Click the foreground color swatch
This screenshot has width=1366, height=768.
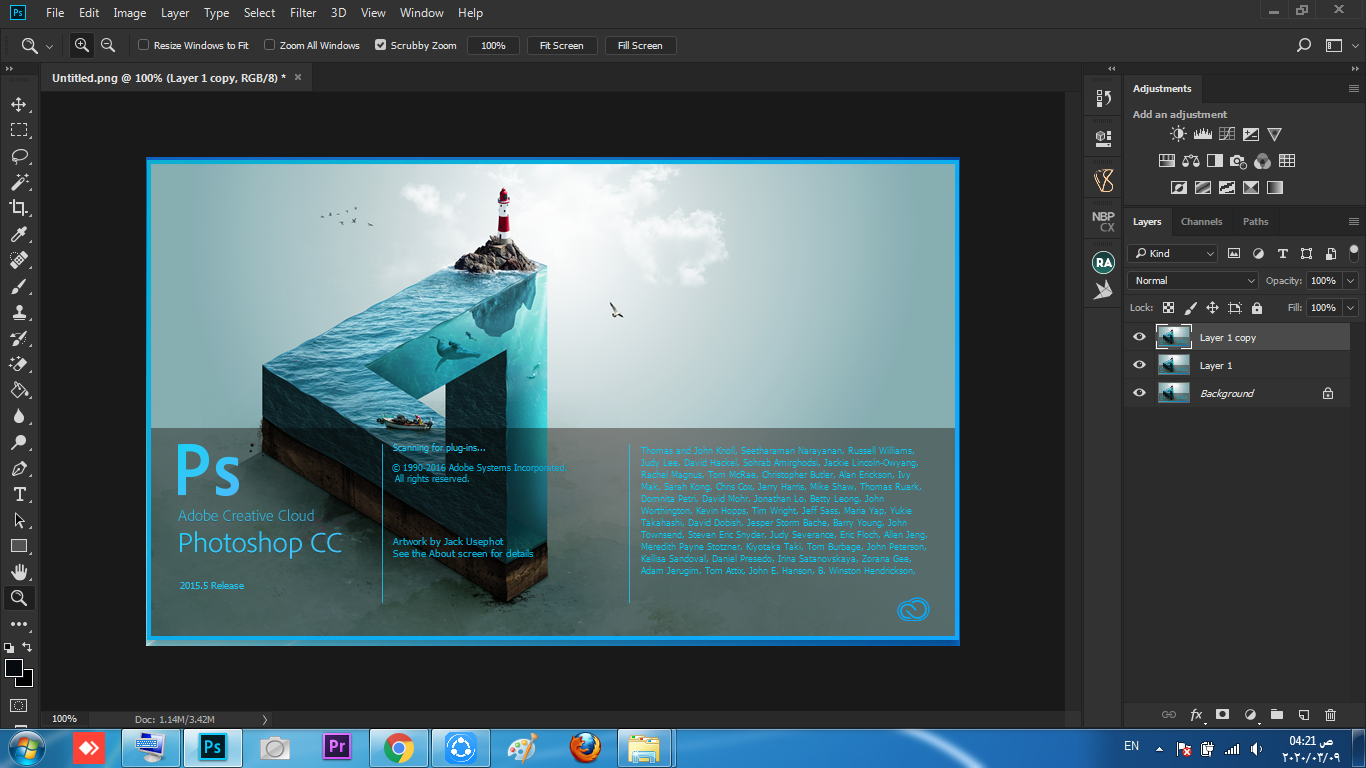point(14,668)
